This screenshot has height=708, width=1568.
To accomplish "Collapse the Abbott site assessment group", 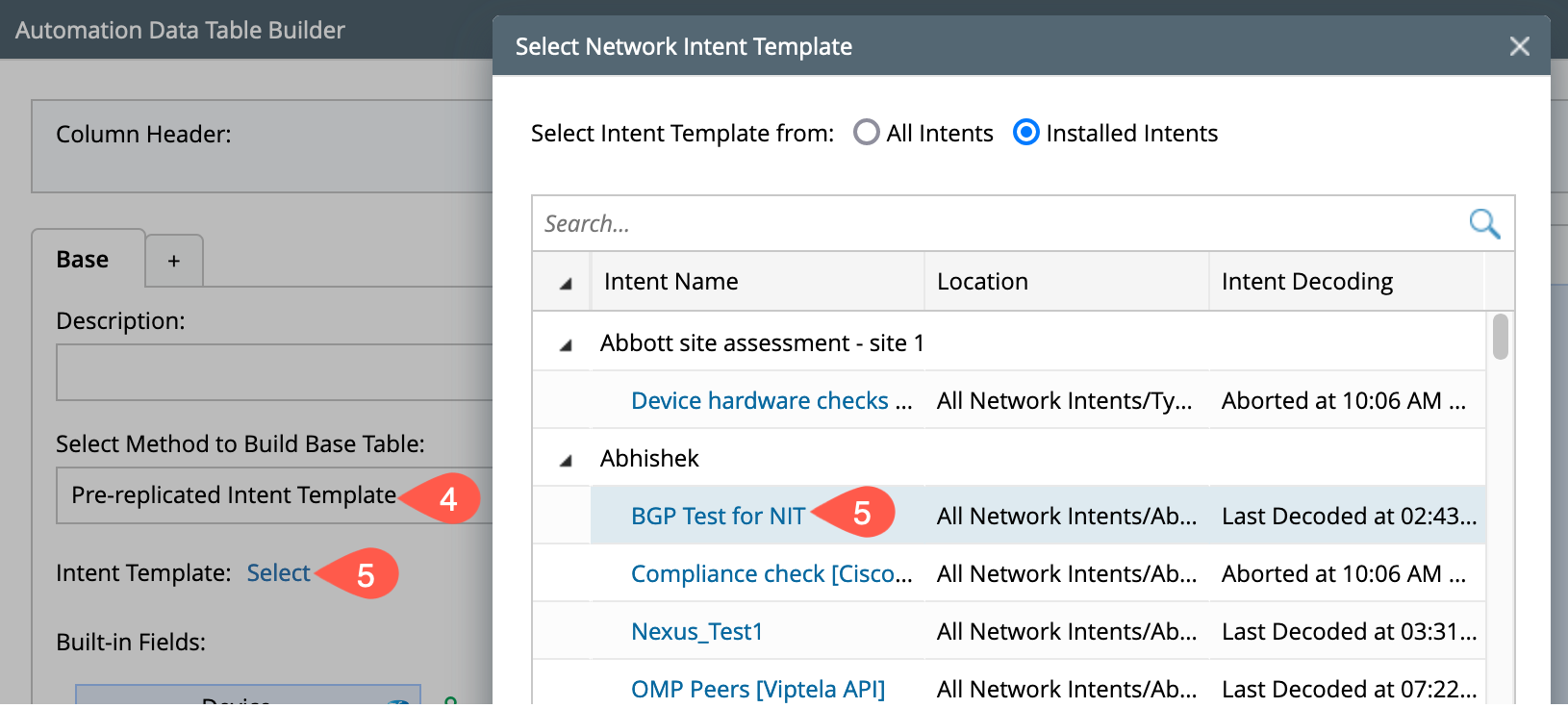I will (x=566, y=344).
